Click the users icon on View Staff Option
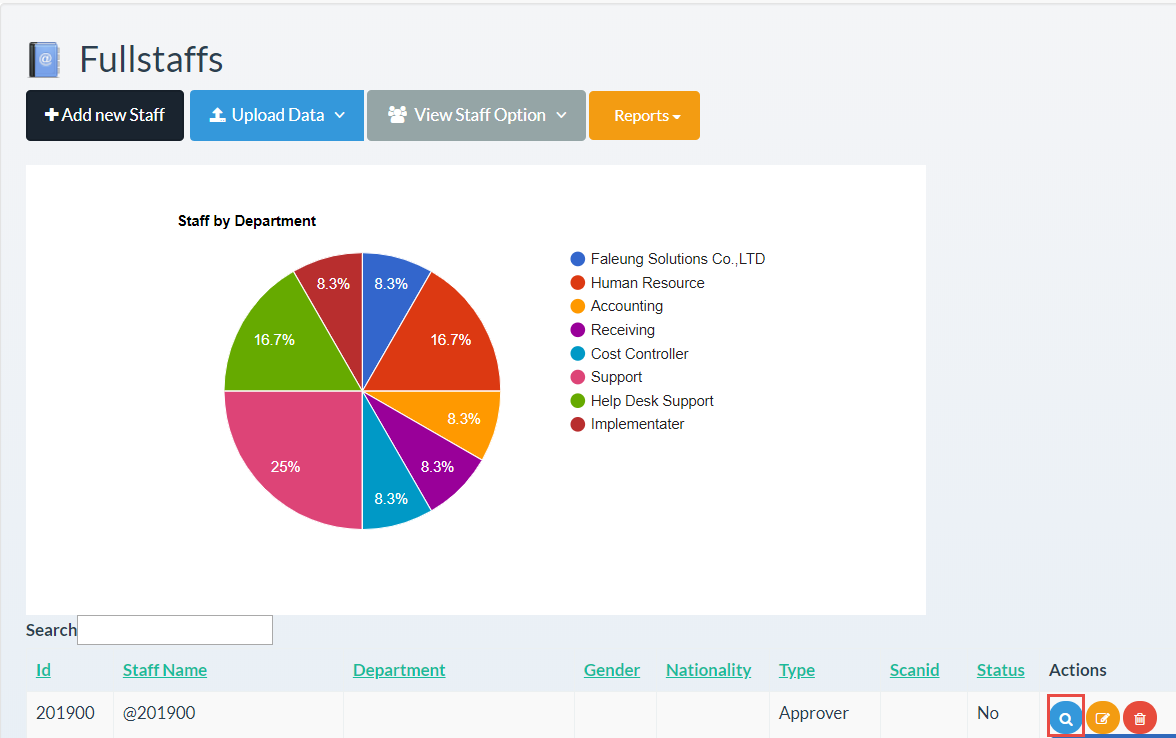The height and width of the screenshot is (738, 1176). 396,115
